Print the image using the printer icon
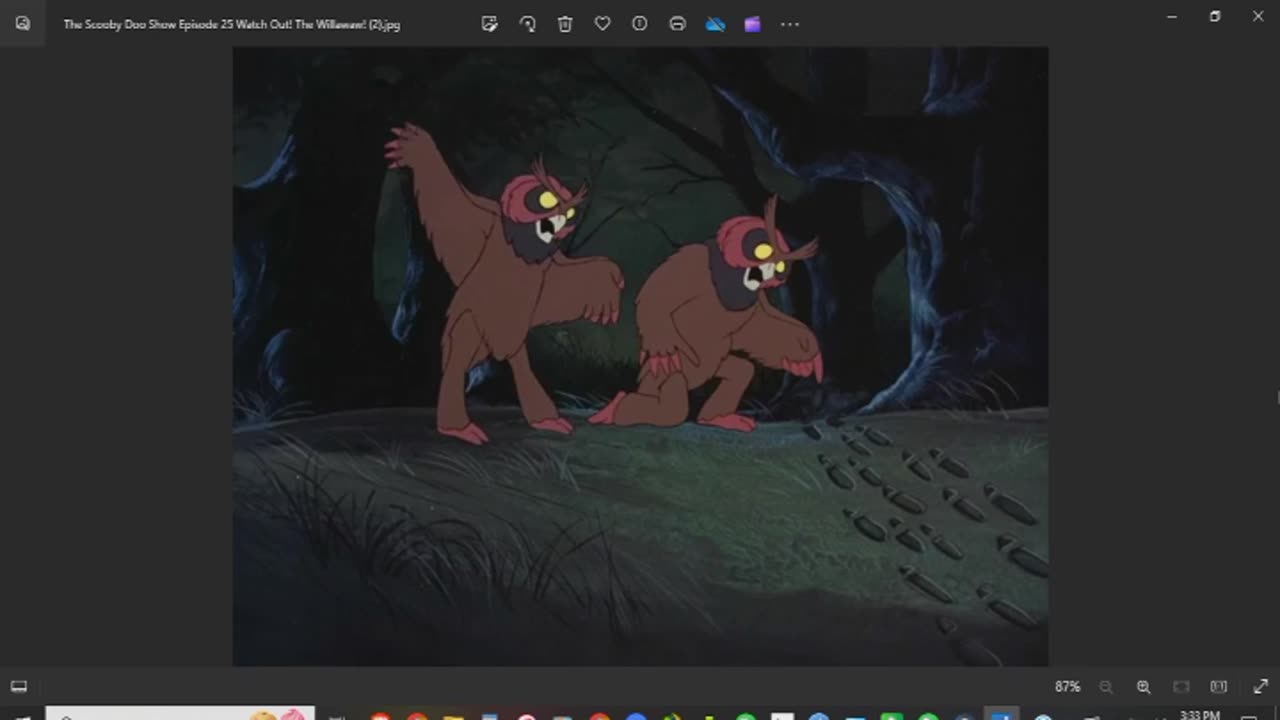The image size is (1280, 720). click(677, 24)
